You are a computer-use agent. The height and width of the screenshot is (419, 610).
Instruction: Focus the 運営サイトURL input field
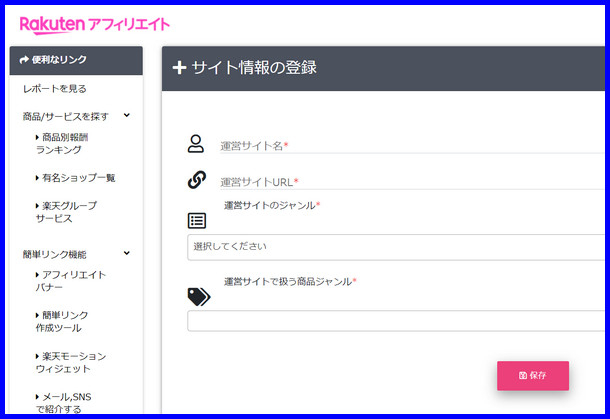click(x=412, y=182)
